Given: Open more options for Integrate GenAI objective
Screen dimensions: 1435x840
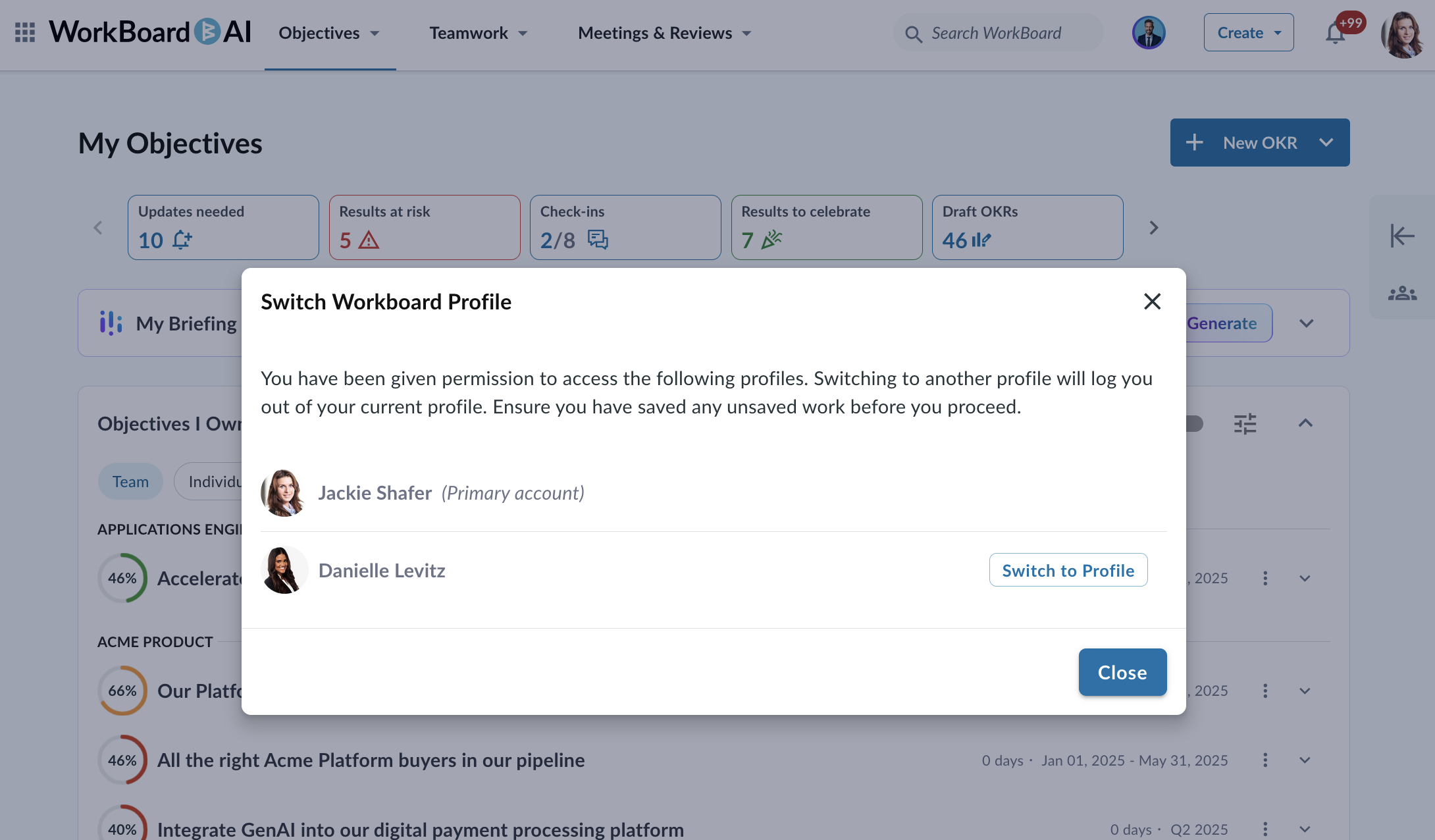Looking at the screenshot, I should coord(1265,829).
